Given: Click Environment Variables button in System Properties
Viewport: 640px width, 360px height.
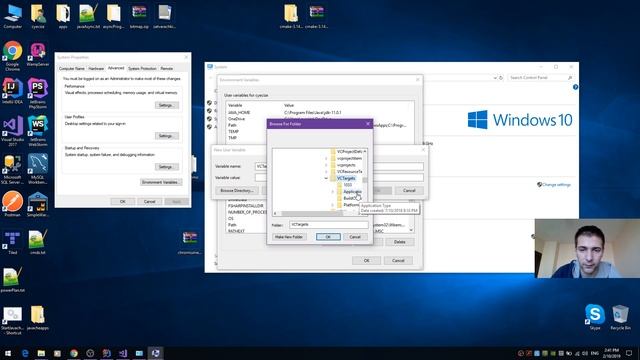Looking at the screenshot, I should pyautogui.click(x=161, y=182).
